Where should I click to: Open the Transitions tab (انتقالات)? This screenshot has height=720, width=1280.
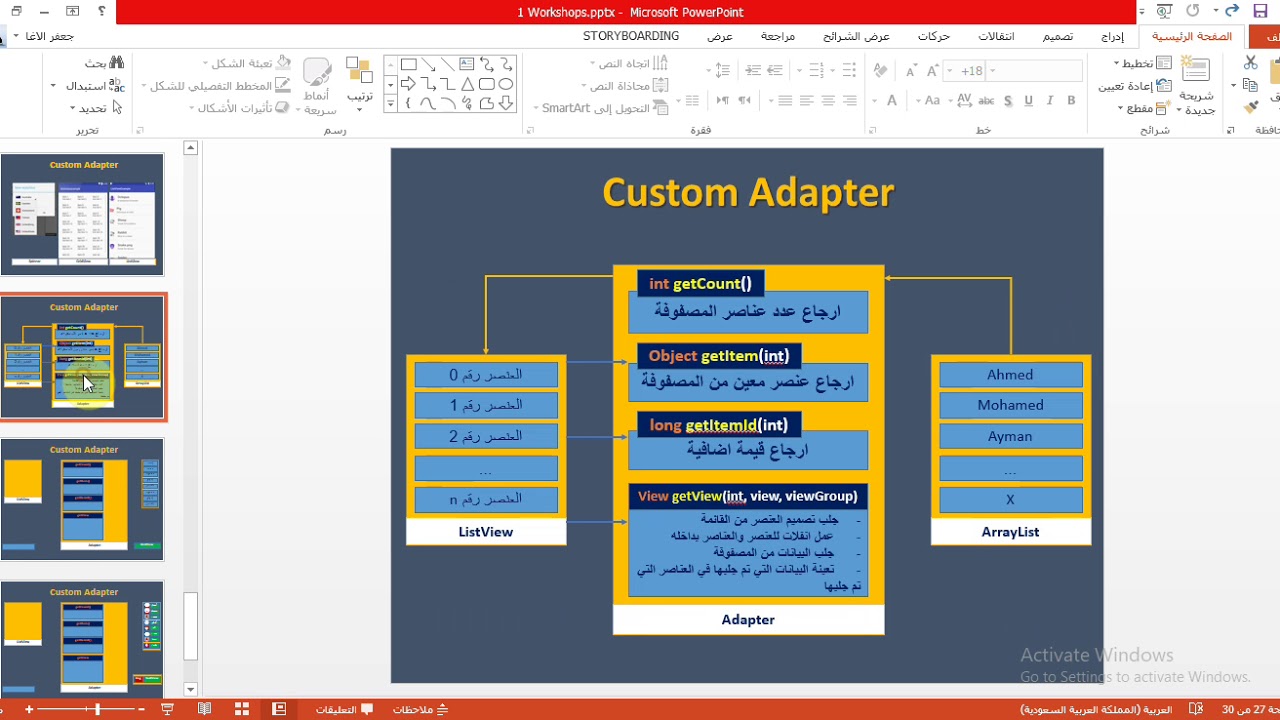click(x=996, y=36)
